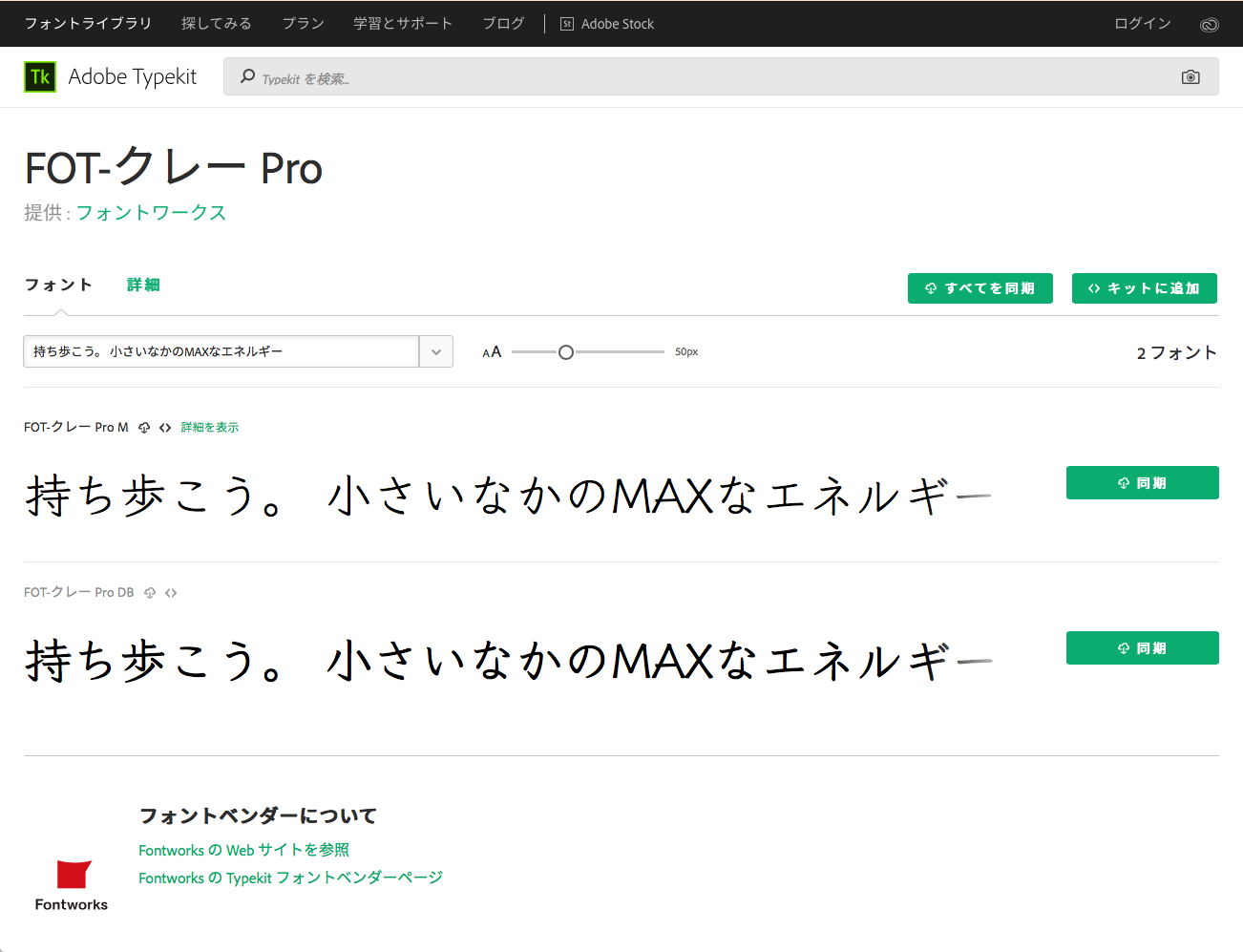Switch to the 詳細 tab
1243x952 pixels.
click(143, 285)
